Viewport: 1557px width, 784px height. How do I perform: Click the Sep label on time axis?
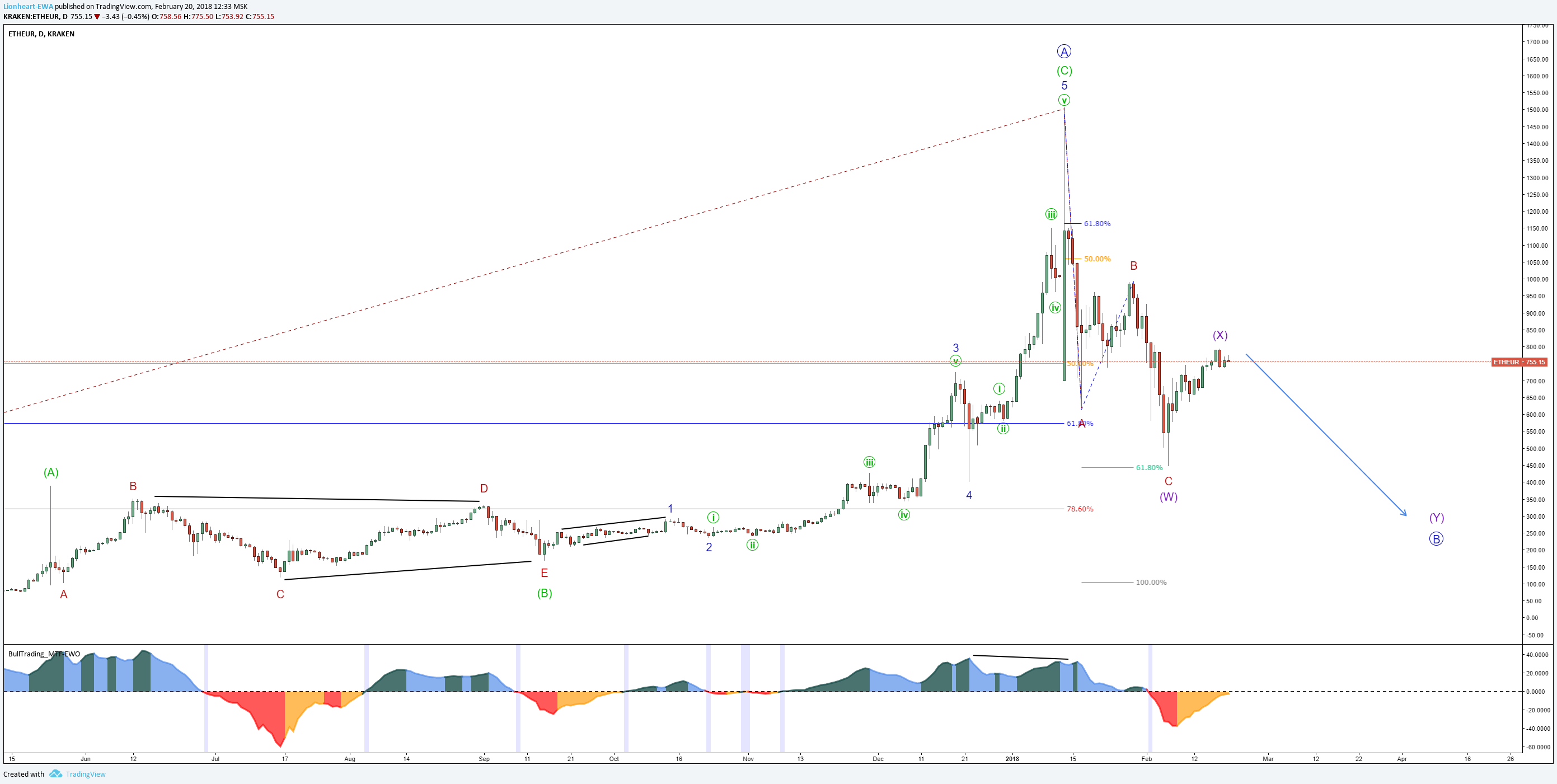coord(484,759)
